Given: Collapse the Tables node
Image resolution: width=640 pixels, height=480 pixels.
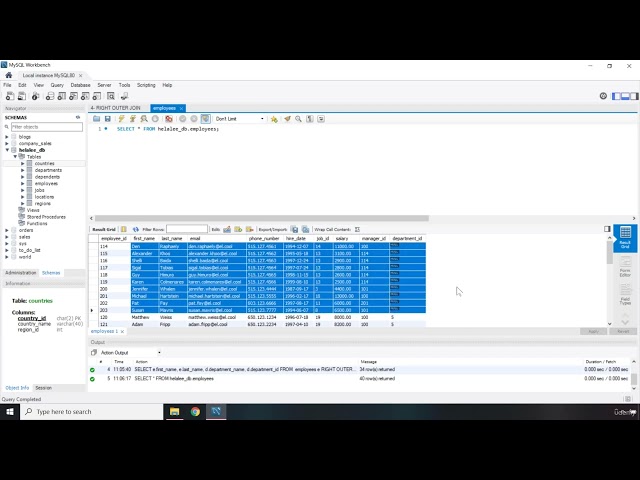Looking at the screenshot, I should (x=15, y=156).
